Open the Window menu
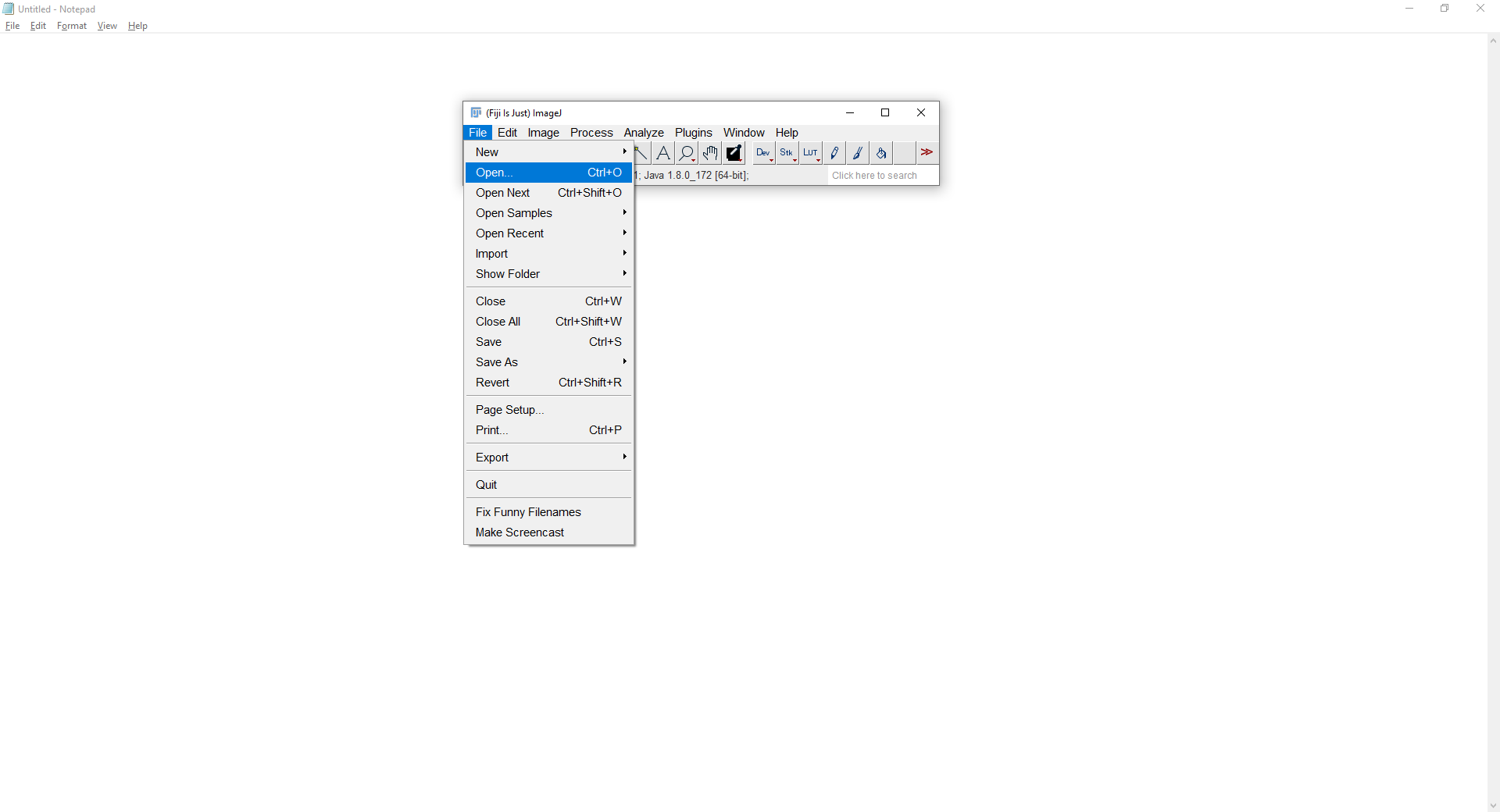 (x=744, y=133)
